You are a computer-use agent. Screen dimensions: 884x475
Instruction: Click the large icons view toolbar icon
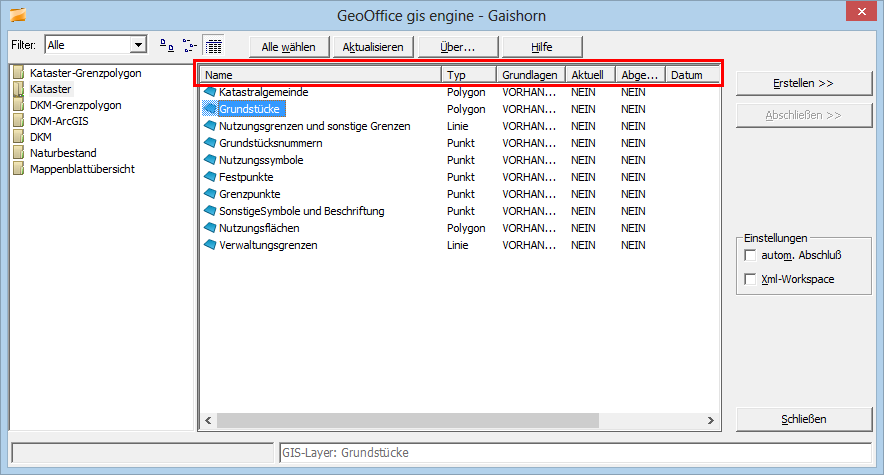click(x=167, y=46)
